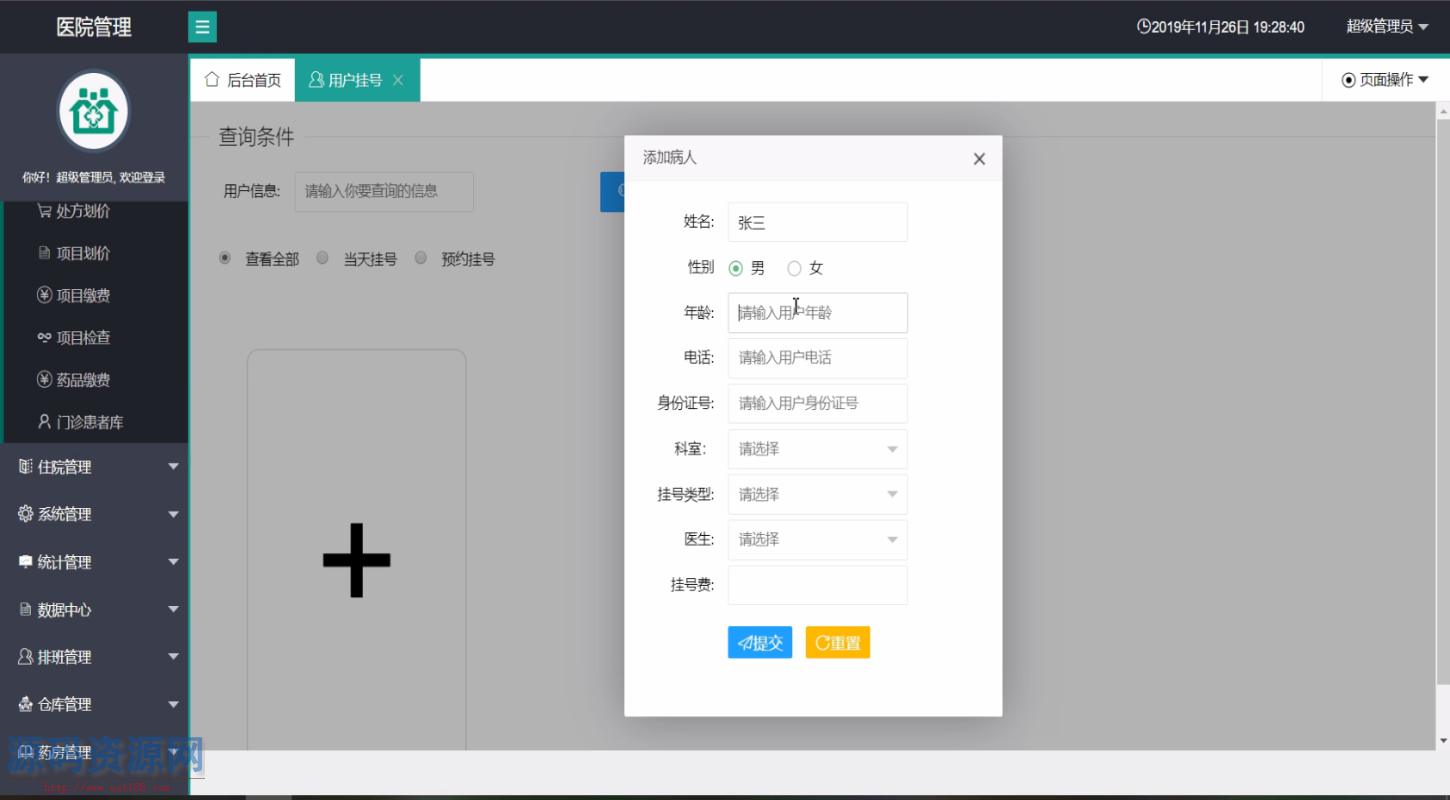1450x800 pixels.
Task: Close the 用户挂号 tab with its X
Action: (398, 80)
